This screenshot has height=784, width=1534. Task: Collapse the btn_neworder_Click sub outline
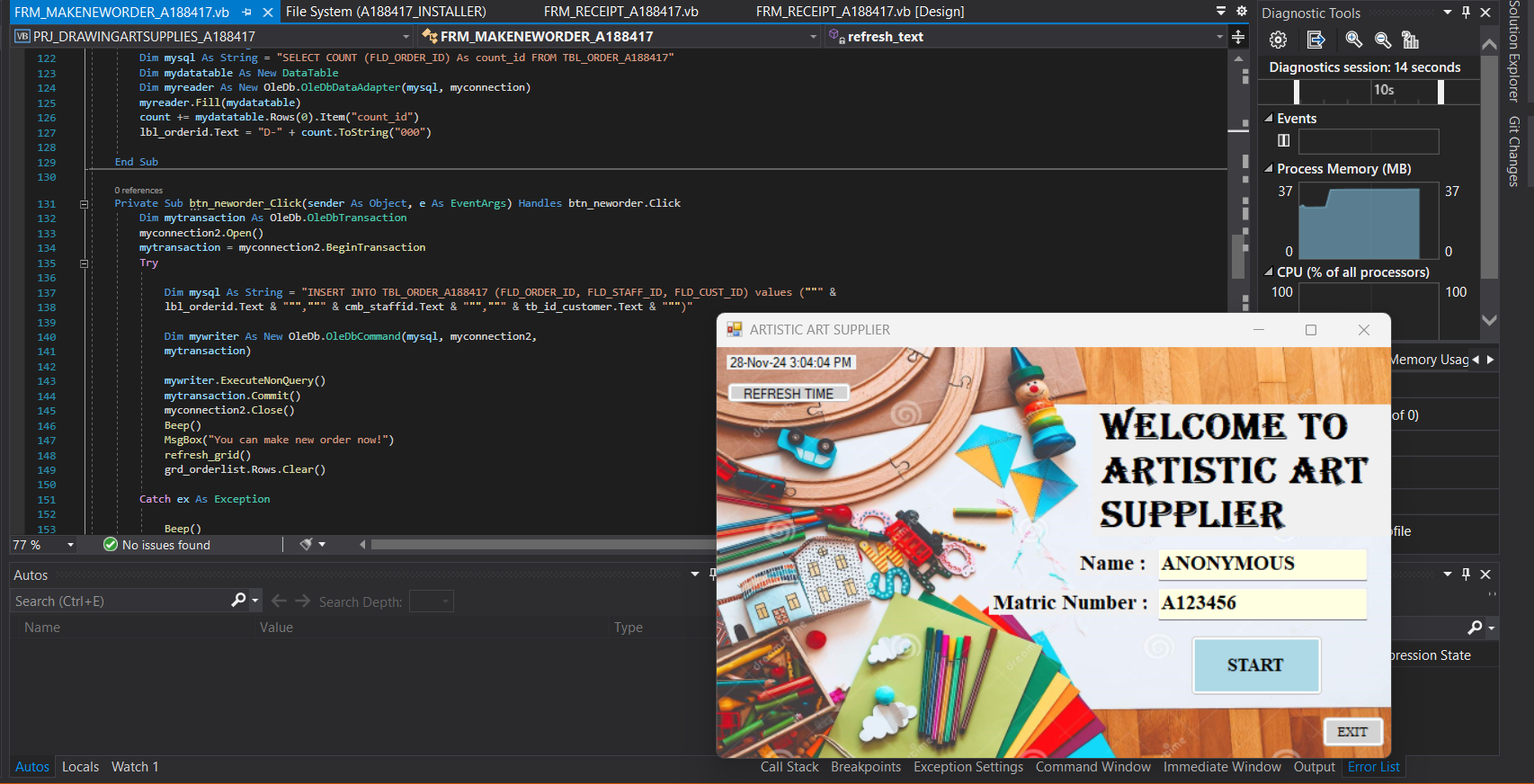tap(84, 204)
